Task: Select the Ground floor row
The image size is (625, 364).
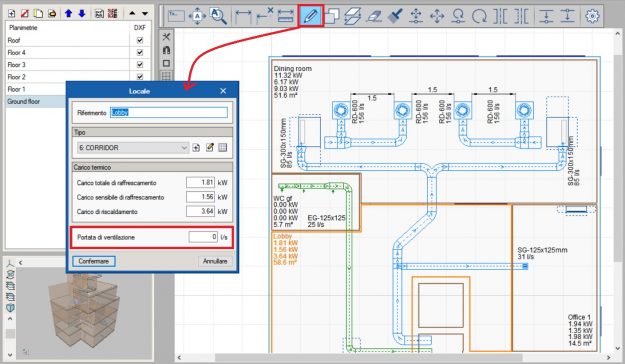Action: coord(36,101)
